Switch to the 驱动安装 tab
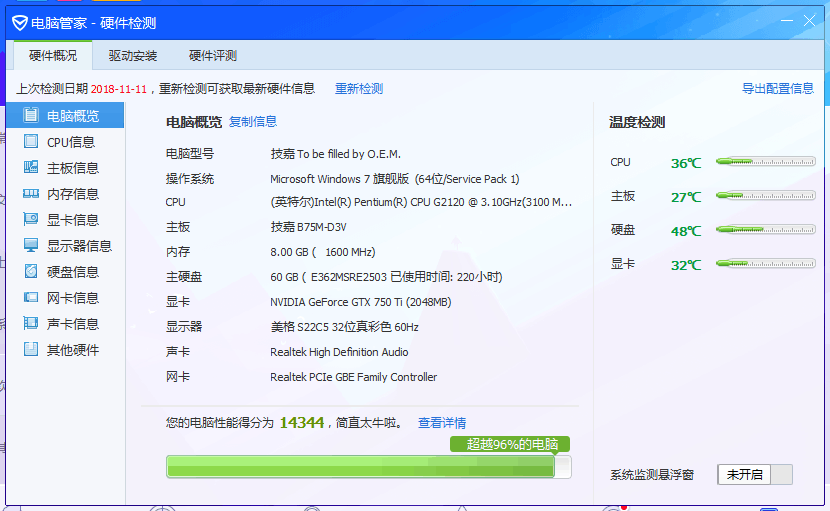The image size is (830, 511). (x=133, y=55)
